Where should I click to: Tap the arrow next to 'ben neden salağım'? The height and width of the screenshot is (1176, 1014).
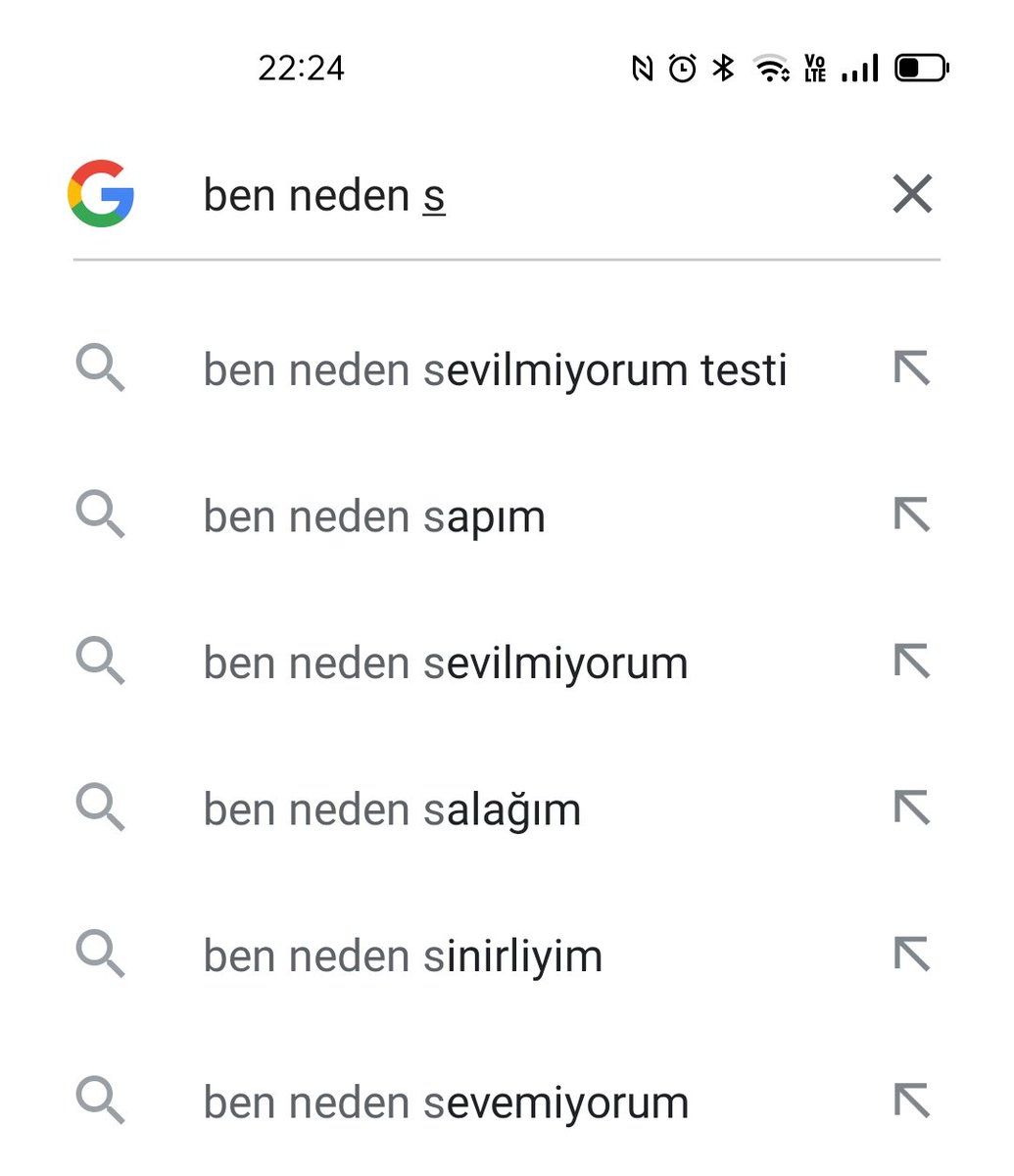tap(912, 808)
